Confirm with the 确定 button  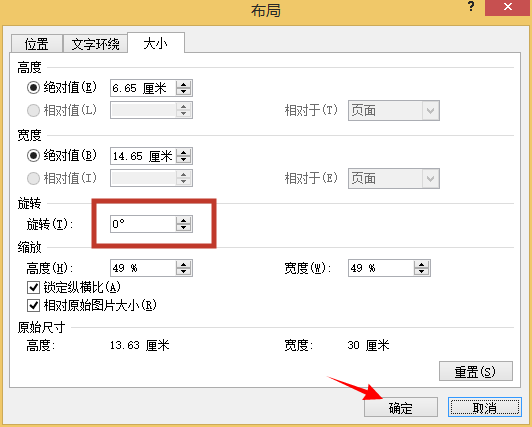(x=401, y=407)
